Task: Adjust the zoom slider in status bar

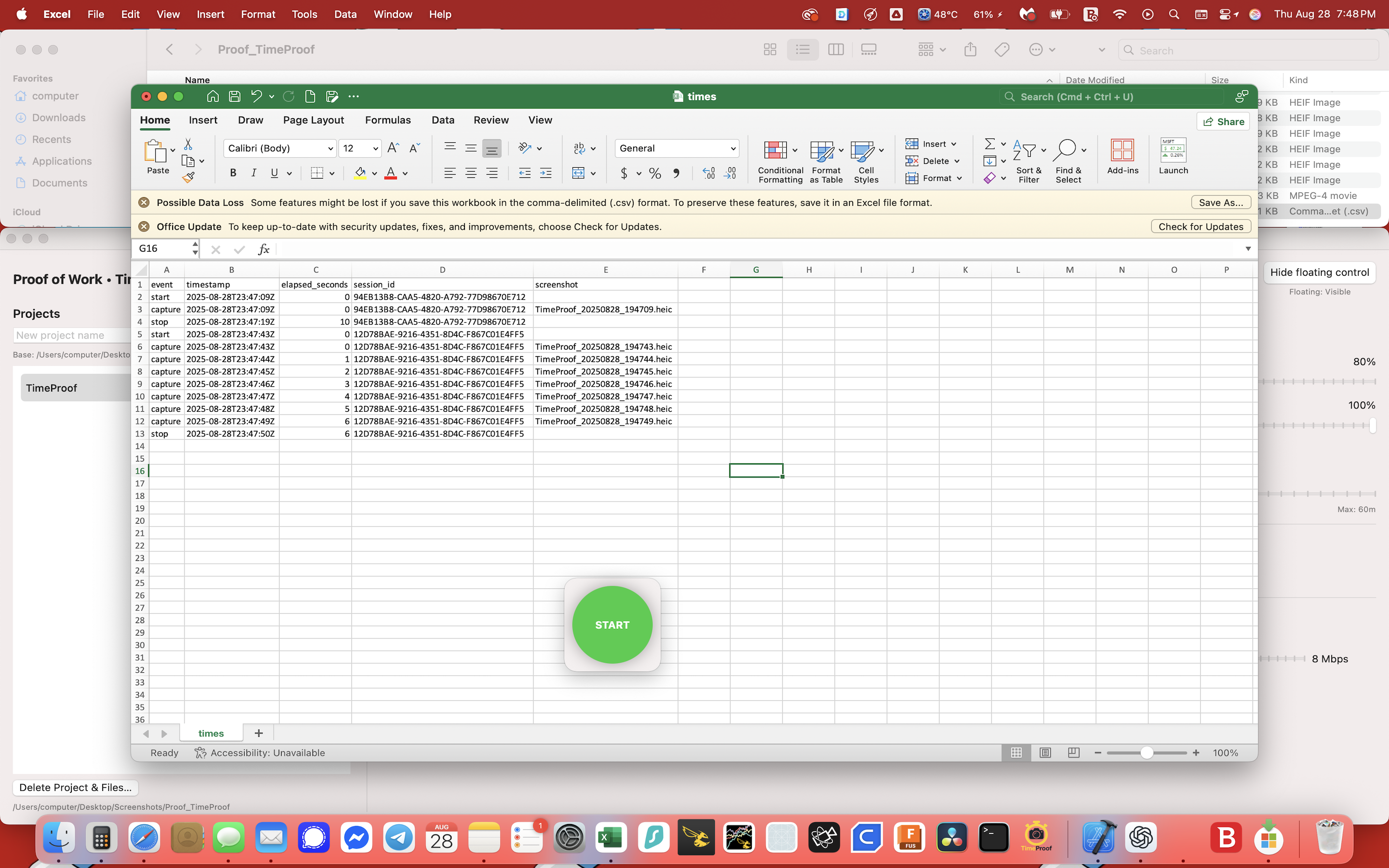Action: (x=1146, y=753)
